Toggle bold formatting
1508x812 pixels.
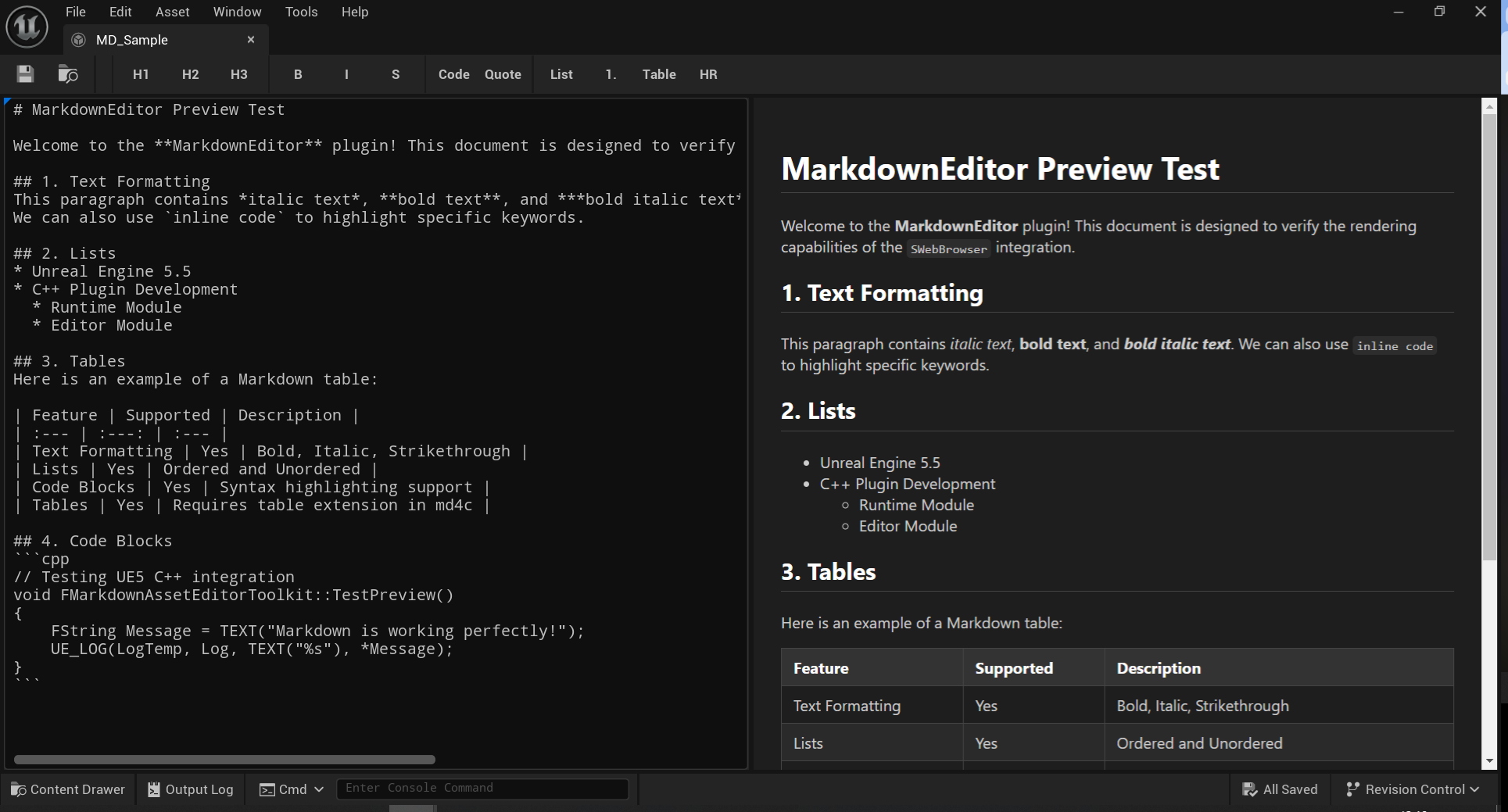coord(298,74)
